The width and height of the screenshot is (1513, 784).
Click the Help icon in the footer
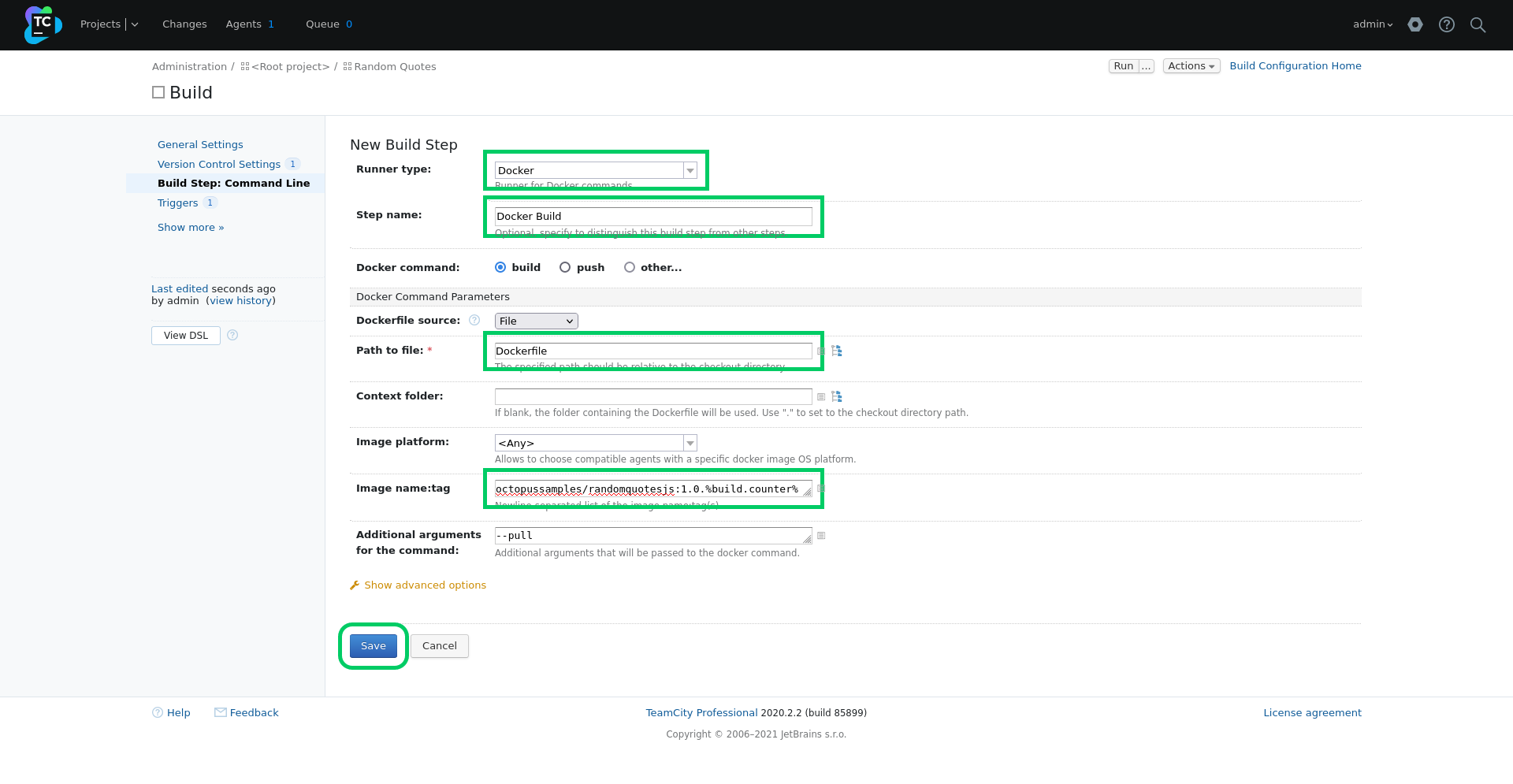pyautogui.click(x=158, y=712)
